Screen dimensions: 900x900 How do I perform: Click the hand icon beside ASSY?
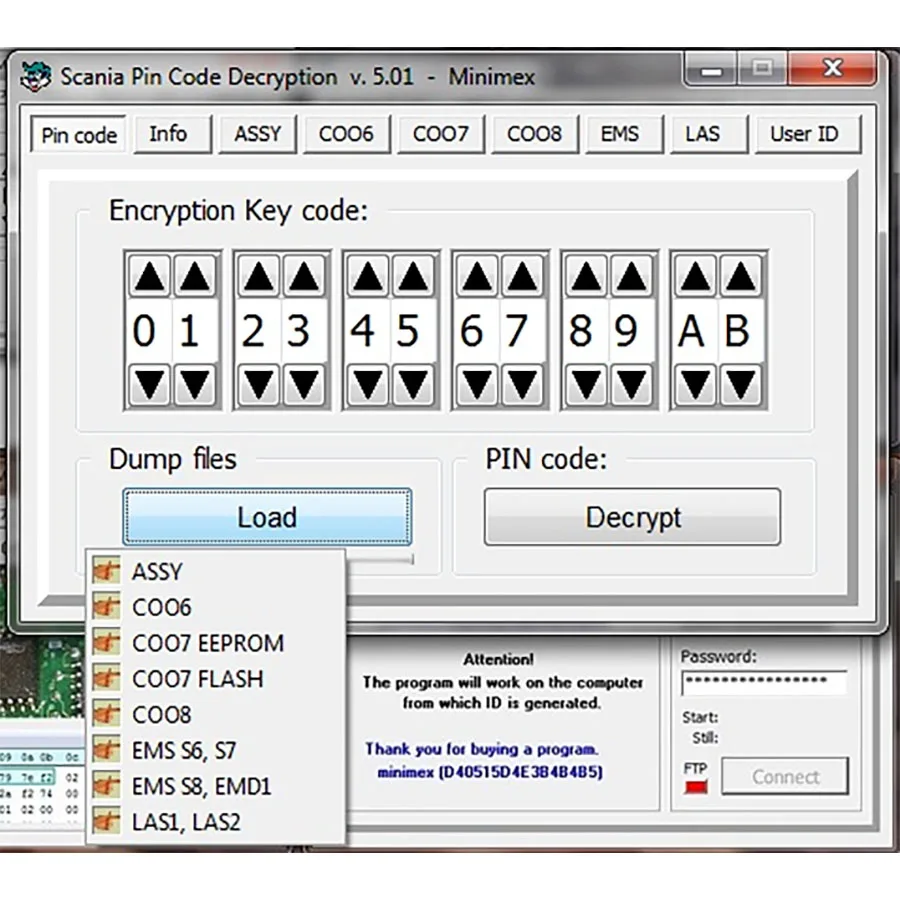pos(106,571)
